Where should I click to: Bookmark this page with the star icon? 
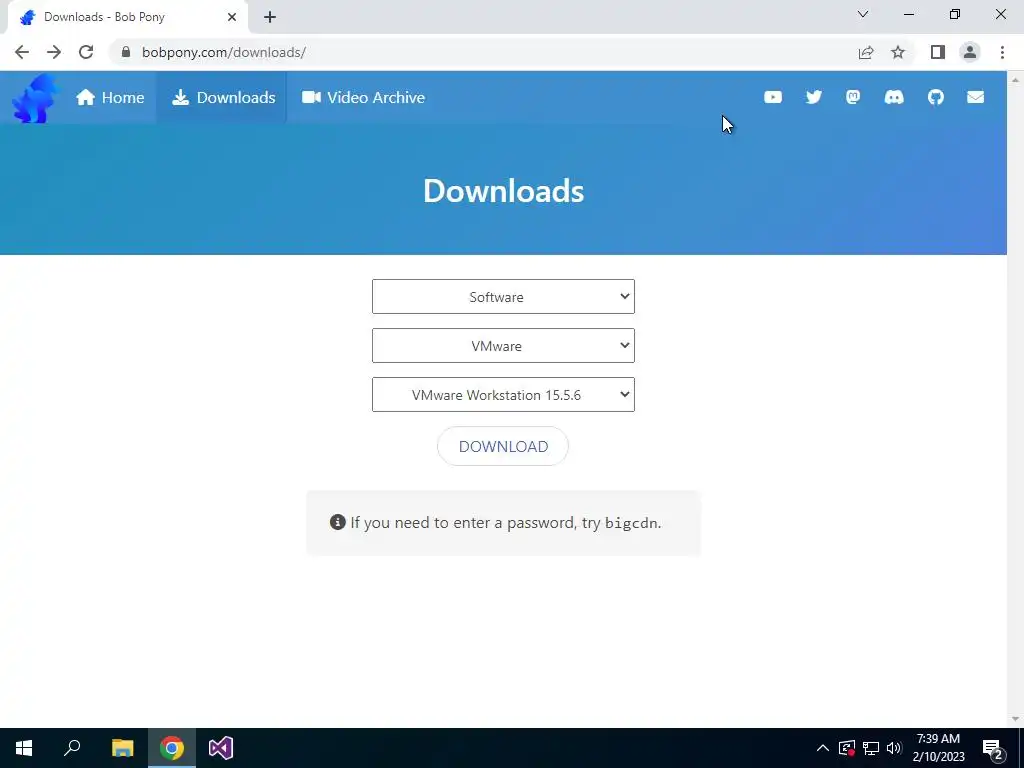[x=898, y=52]
